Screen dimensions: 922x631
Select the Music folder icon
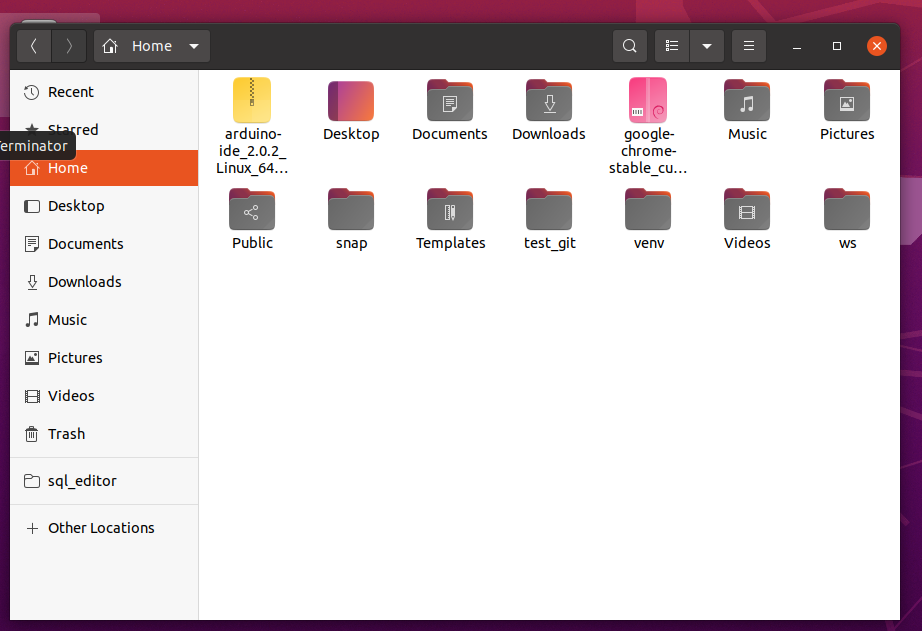click(747, 101)
